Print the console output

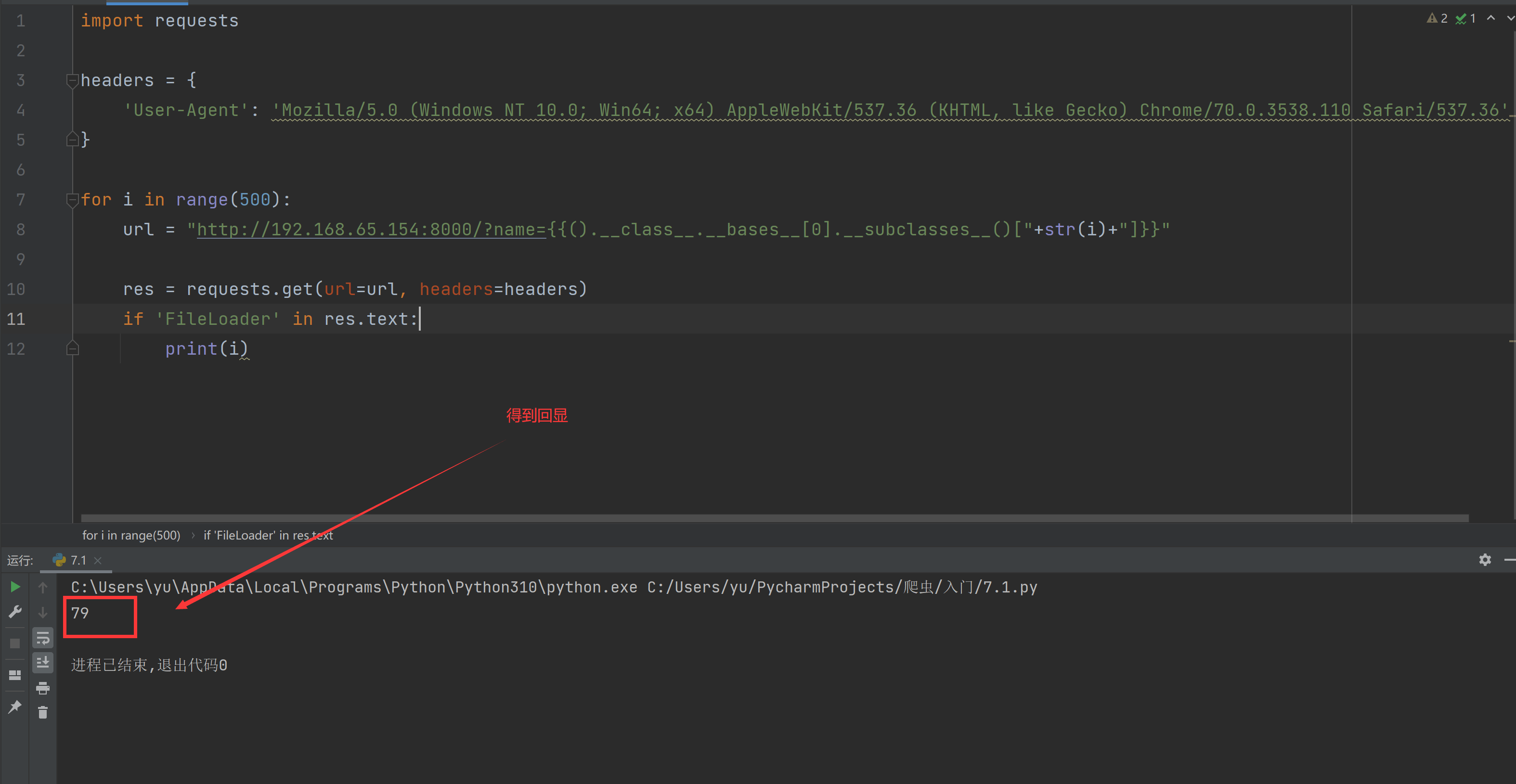coord(42,688)
